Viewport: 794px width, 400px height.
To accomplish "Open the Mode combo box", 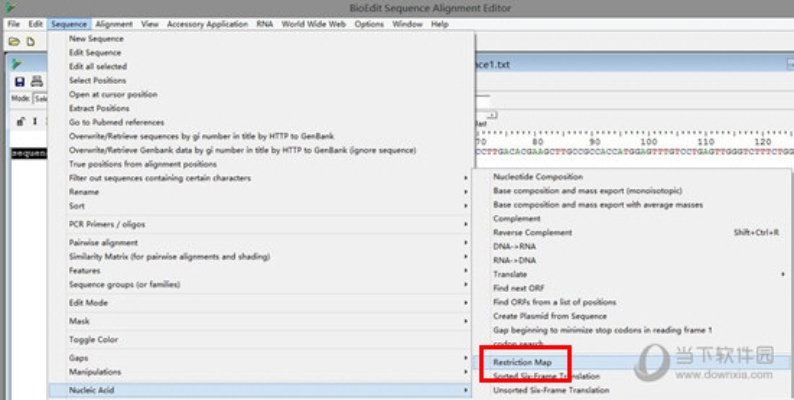I will (x=41, y=99).
